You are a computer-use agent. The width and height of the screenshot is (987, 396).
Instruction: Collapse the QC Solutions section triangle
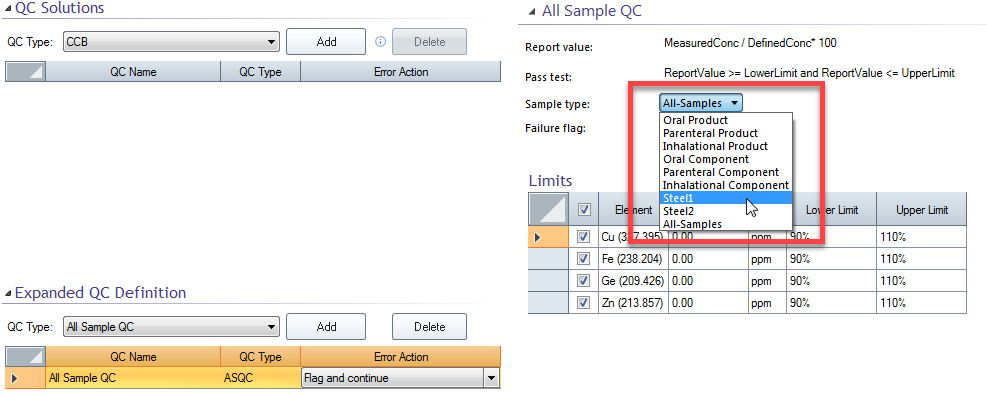pyautogui.click(x=7, y=8)
